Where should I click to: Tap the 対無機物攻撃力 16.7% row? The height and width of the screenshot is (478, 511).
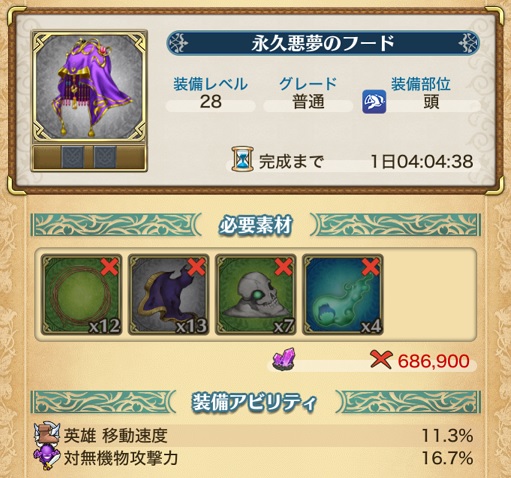click(255, 458)
